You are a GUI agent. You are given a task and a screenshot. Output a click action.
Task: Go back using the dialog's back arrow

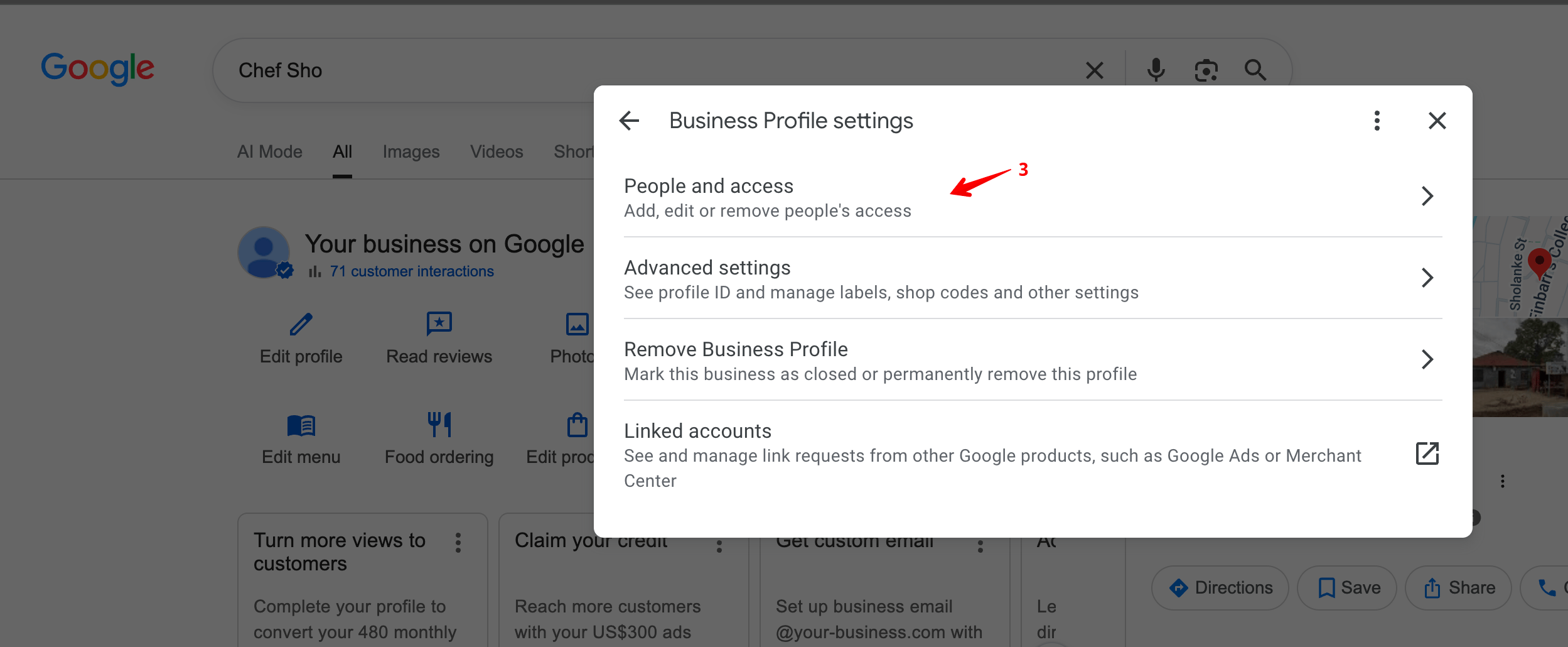629,121
